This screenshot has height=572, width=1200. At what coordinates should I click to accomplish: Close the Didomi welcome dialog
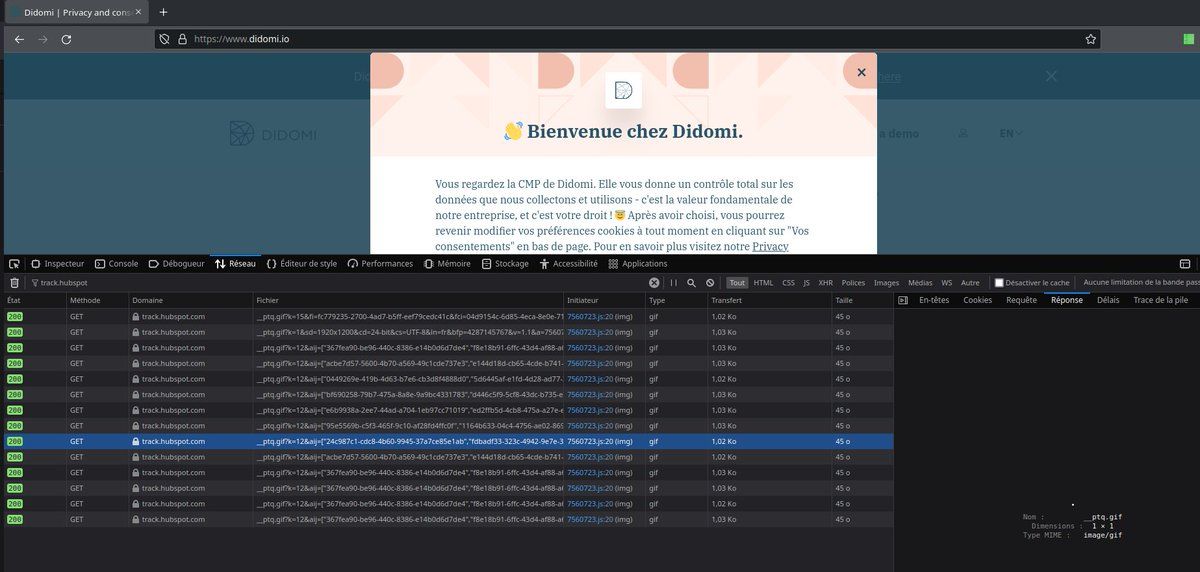(x=860, y=72)
